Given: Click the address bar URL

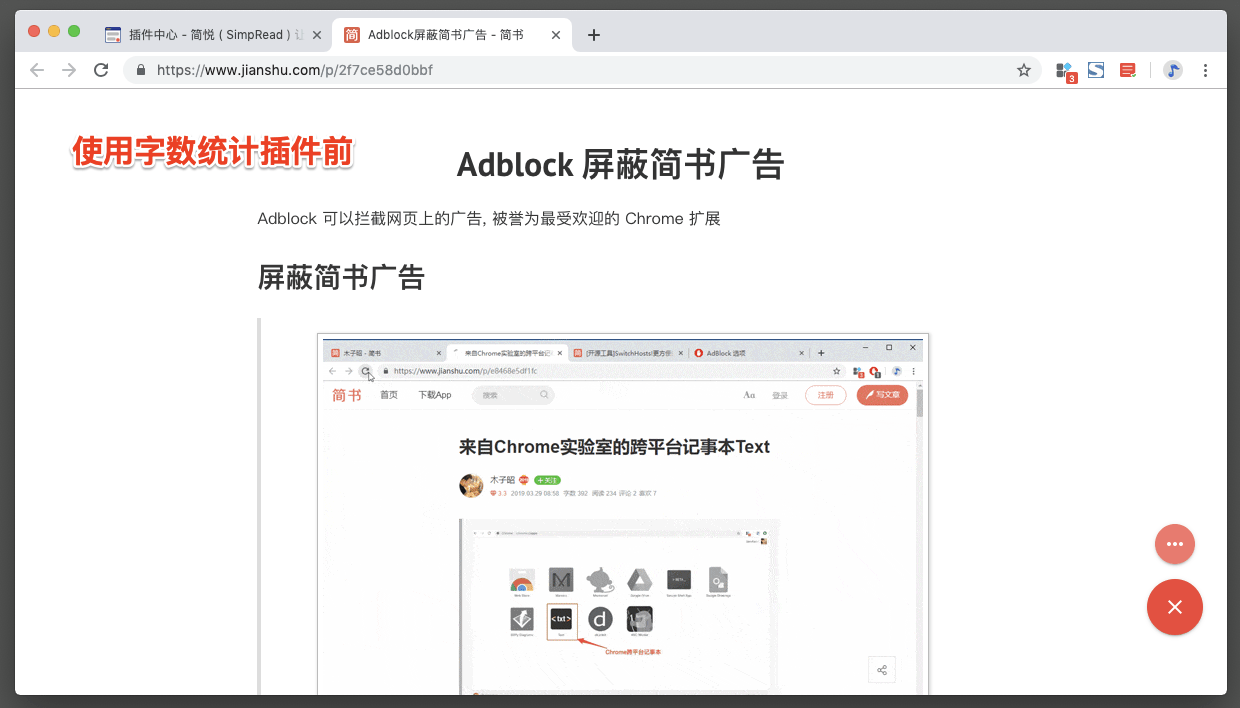Looking at the screenshot, I should pyautogui.click(x=295, y=70).
